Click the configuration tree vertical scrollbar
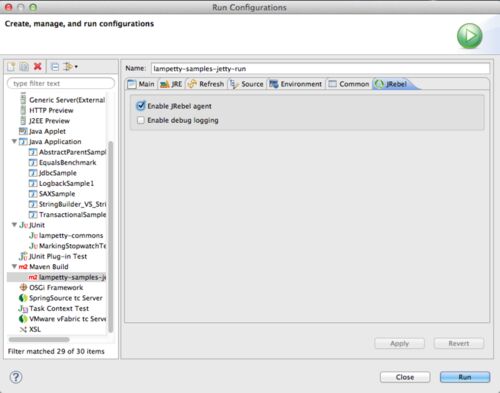Image resolution: width=500 pixels, height=393 pixels. [x=111, y=237]
